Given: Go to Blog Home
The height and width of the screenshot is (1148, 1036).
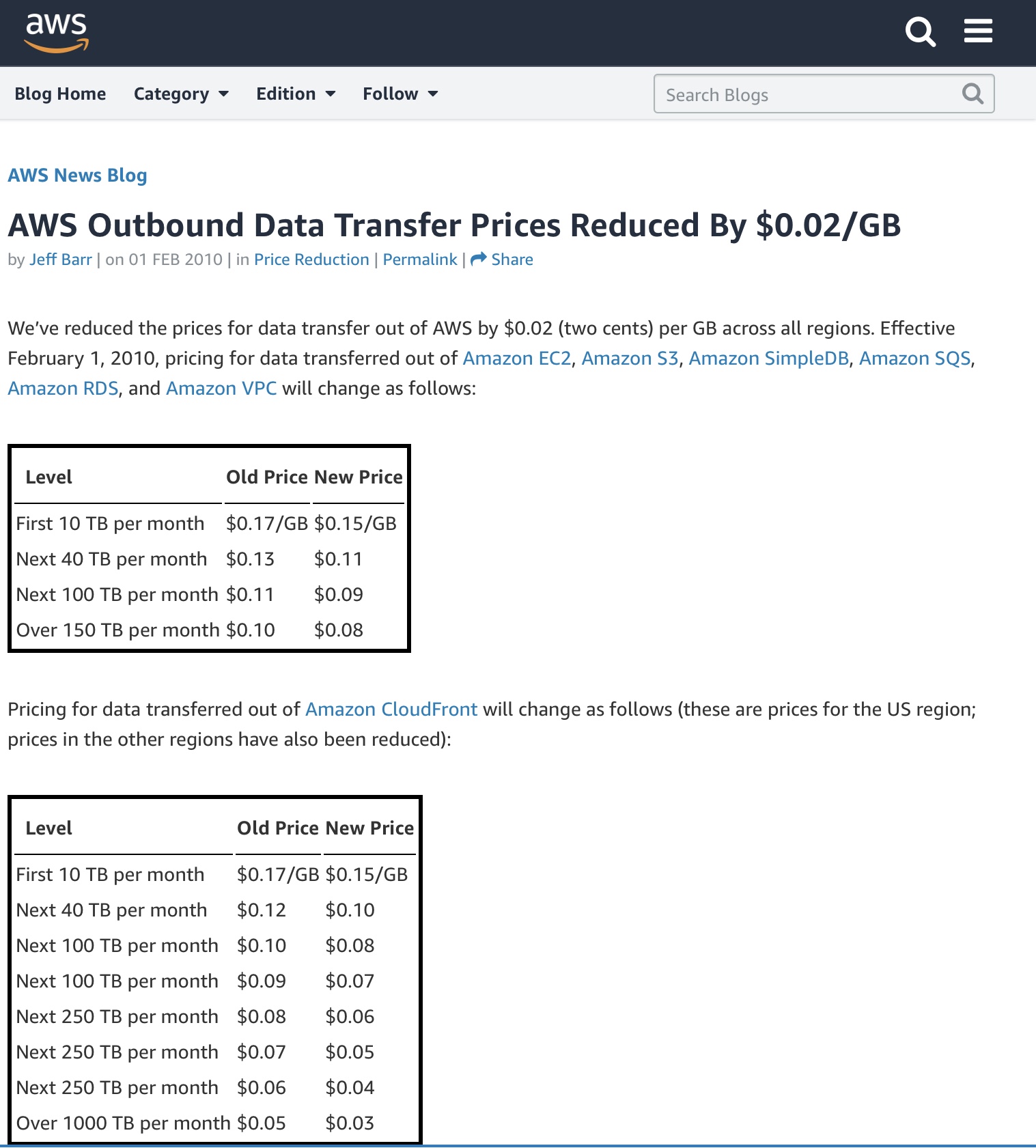Looking at the screenshot, I should pyautogui.click(x=60, y=94).
